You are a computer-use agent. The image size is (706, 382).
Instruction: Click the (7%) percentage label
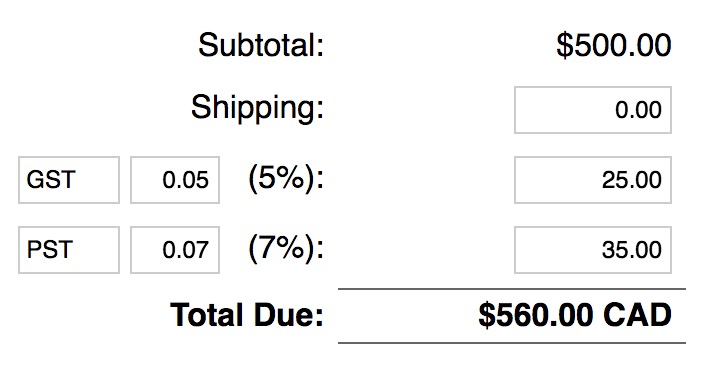pyautogui.click(x=286, y=249)
